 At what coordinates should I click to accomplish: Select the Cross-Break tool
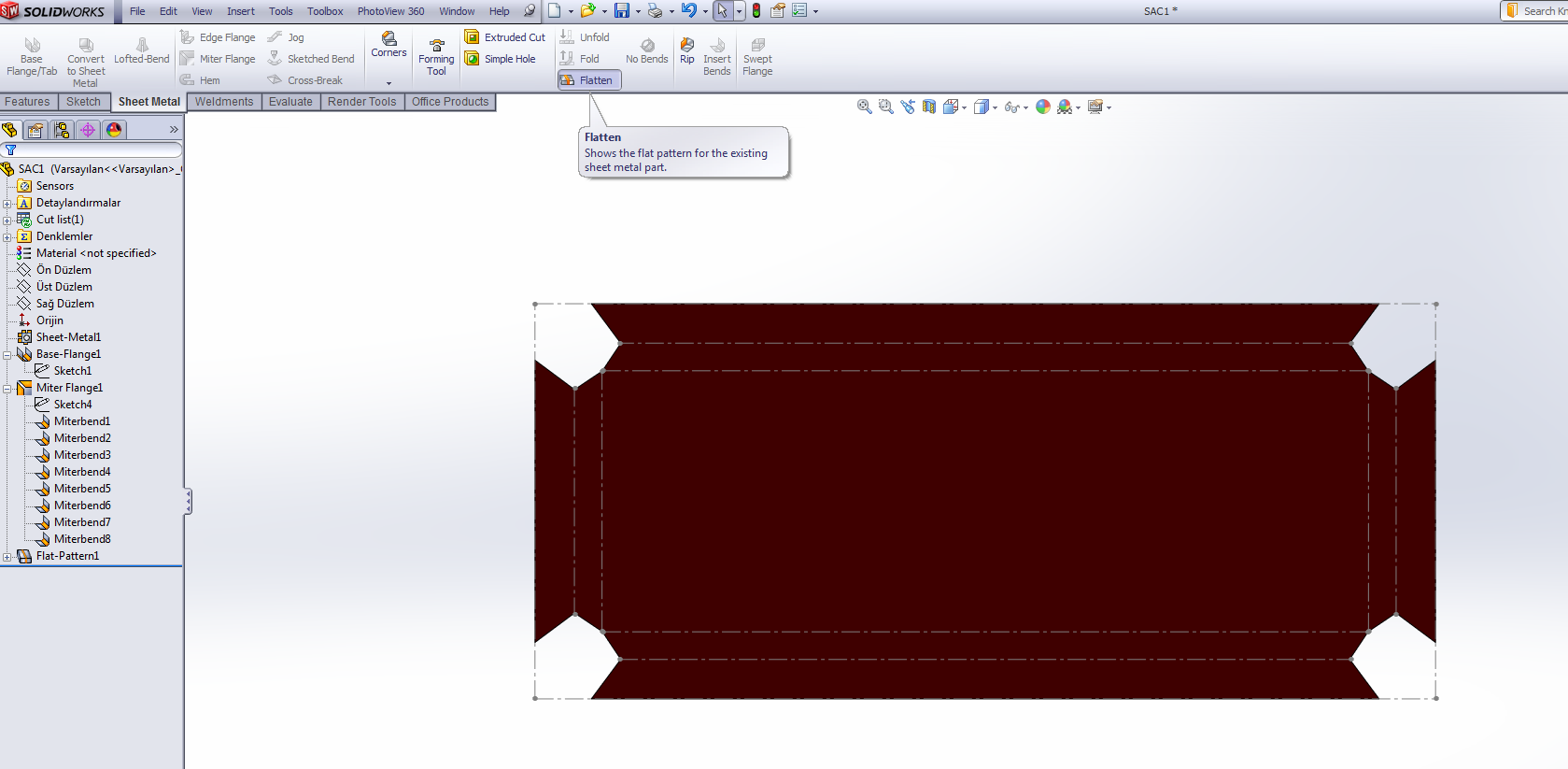point(305,80)
